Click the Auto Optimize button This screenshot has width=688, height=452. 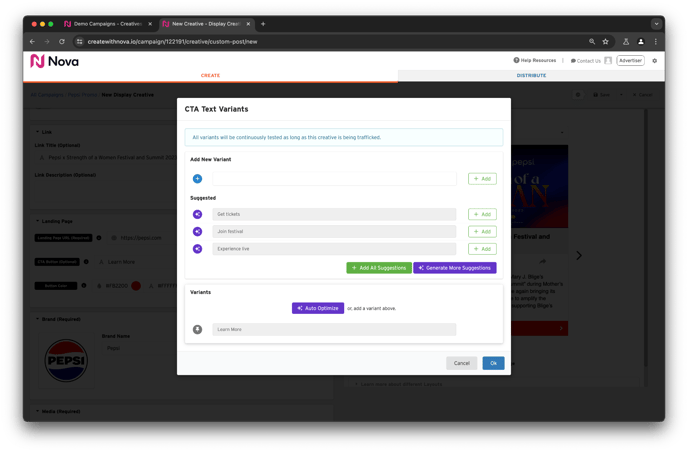pos(318,308)
